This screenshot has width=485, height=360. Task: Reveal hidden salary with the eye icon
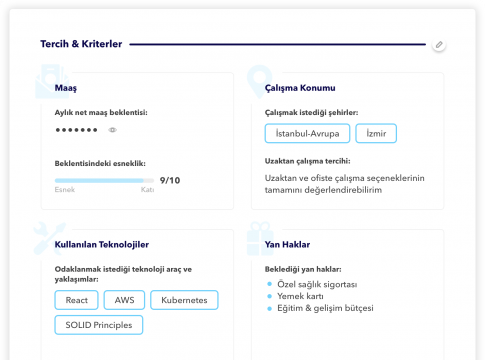[x=113, y=130]
